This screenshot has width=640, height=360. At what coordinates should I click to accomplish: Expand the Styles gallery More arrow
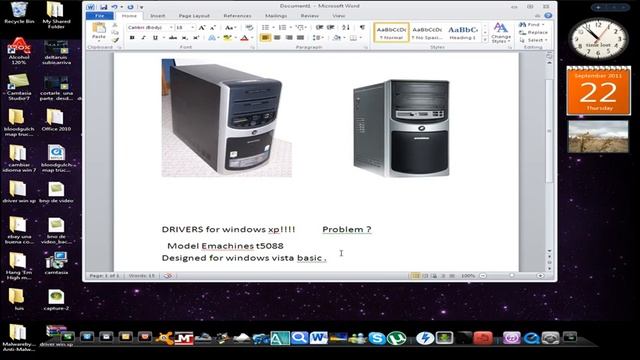tap(485, 40)
